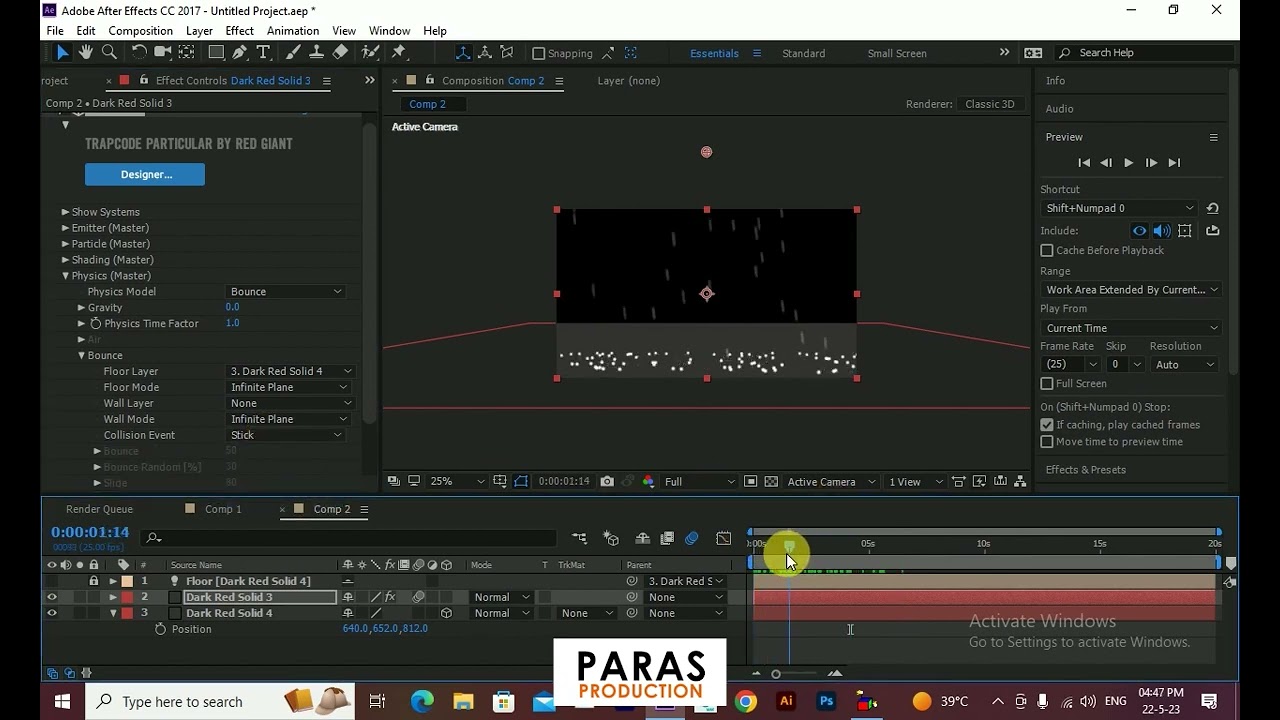Click the Physics Time Factor stopwatch

tap(96, 323)
